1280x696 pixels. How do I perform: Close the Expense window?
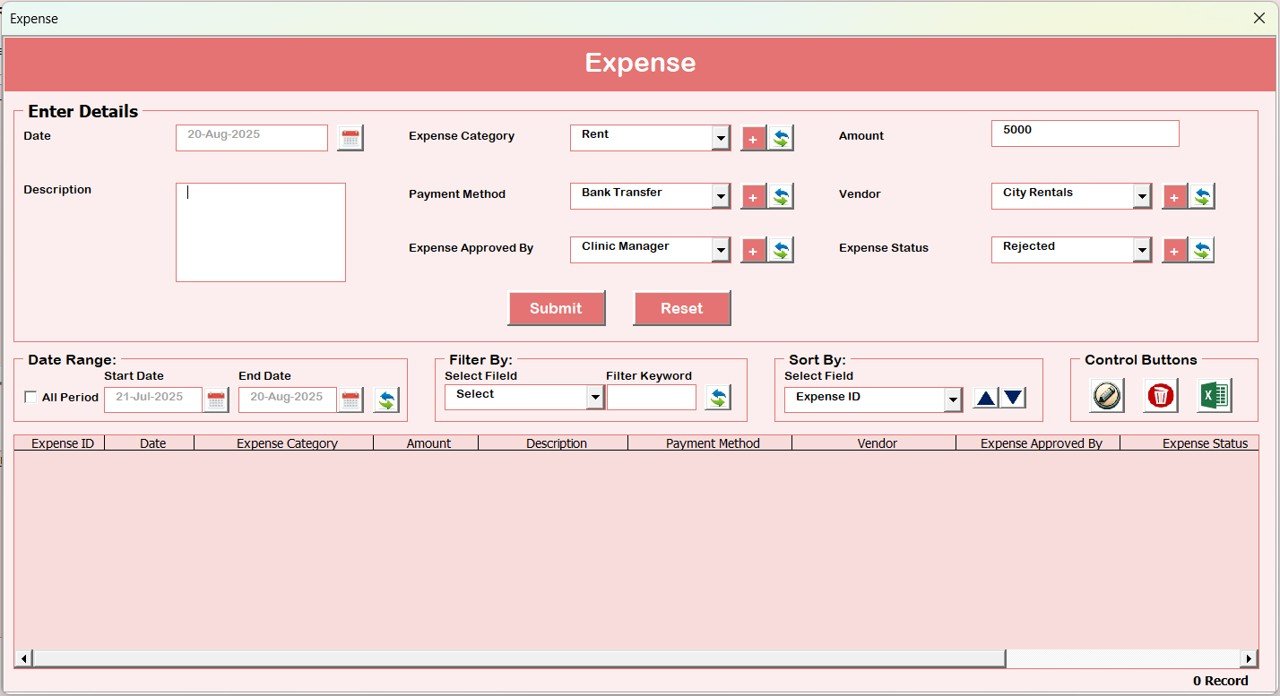tap(1259, 18)
